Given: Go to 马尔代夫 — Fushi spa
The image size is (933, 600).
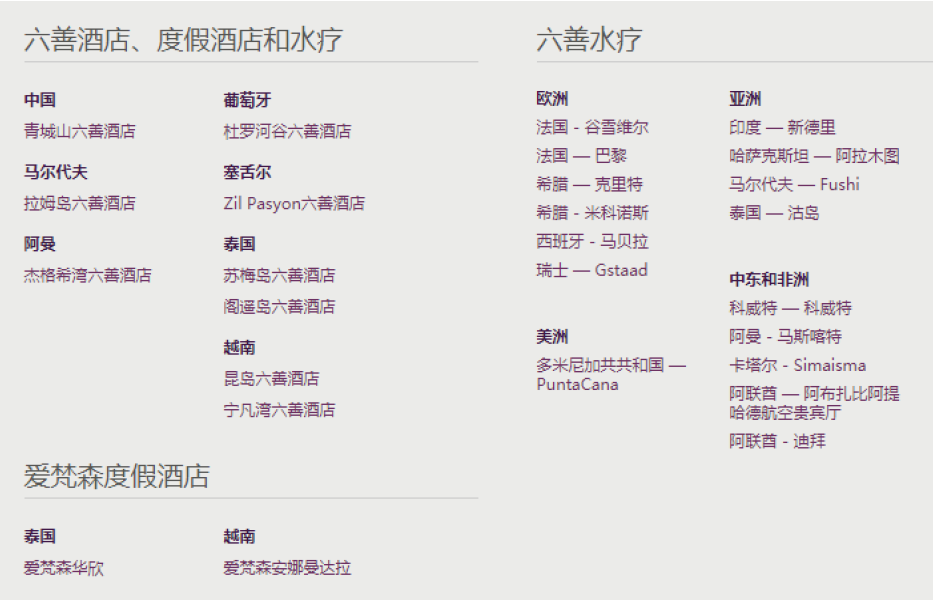Looking at the screenshot, I should [x=794, y=185].
